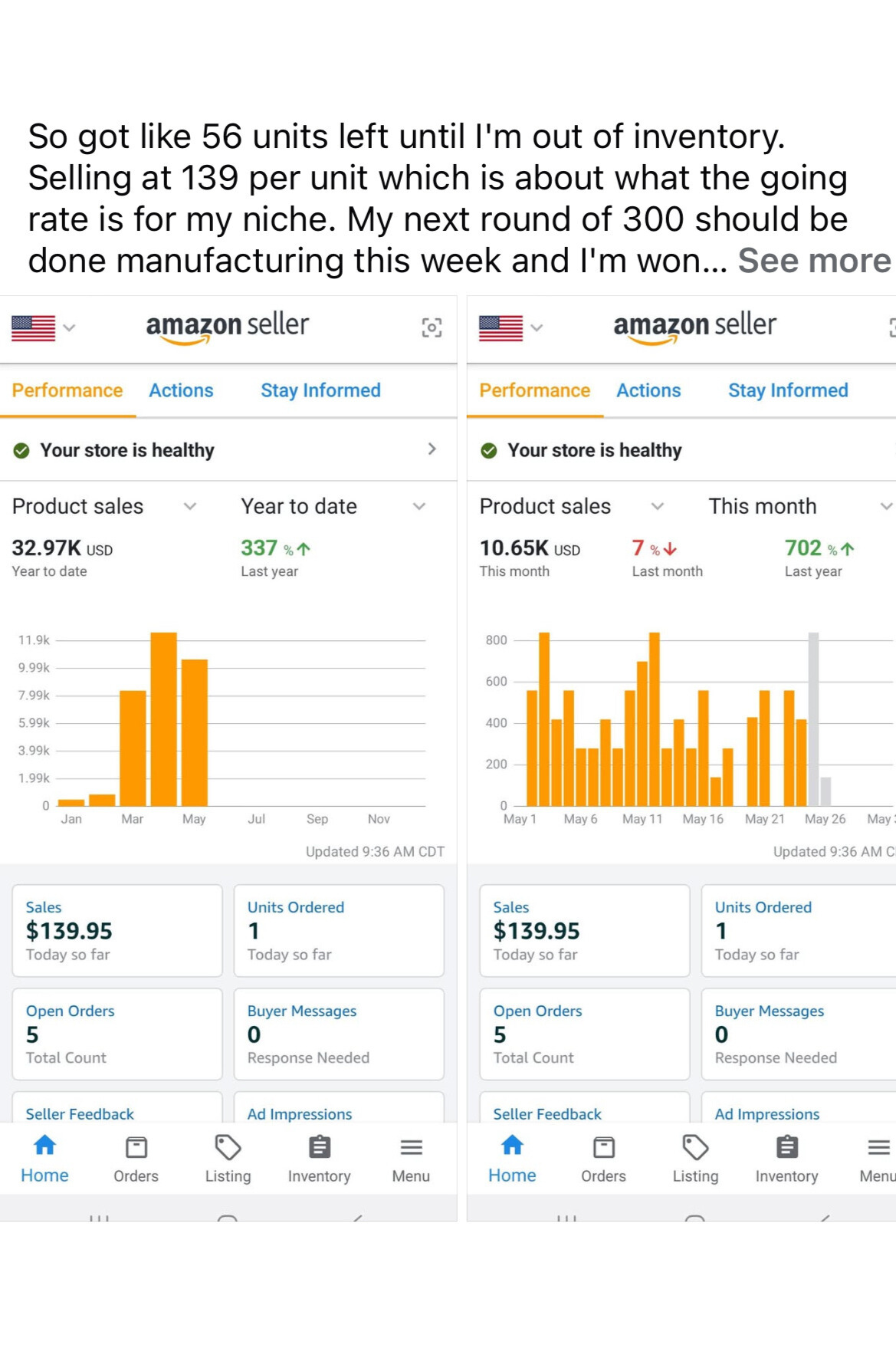Click the See more link in the post
Viewport: 896px width, 1345px height.
(x=814, y=261)
